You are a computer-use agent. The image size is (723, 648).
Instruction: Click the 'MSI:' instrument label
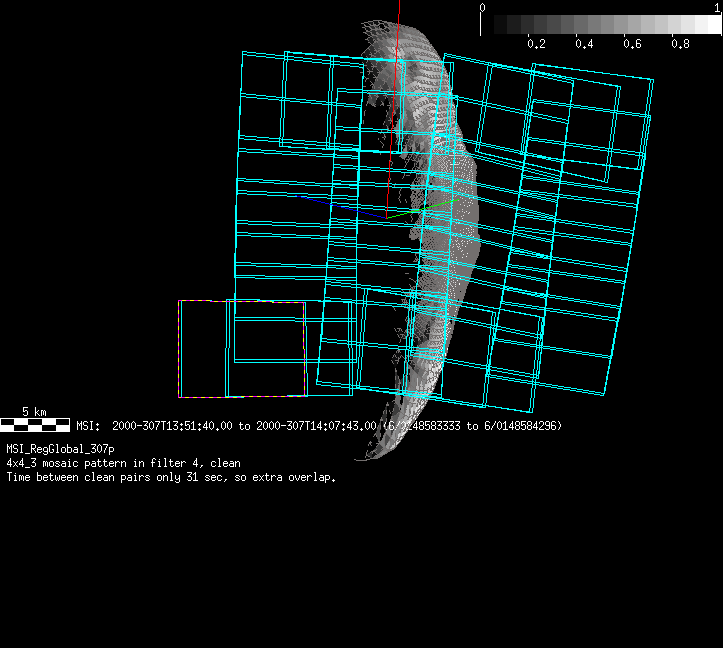(x=89, y=426)
